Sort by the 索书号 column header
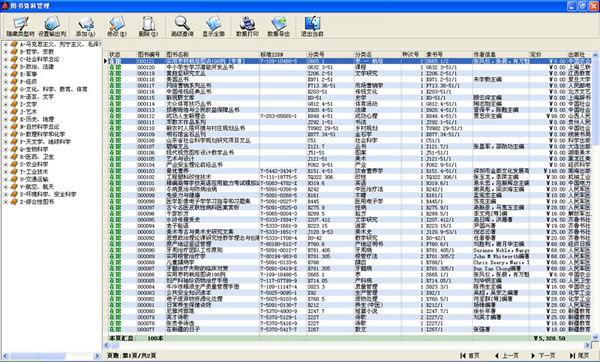 [x=448, y=54]
